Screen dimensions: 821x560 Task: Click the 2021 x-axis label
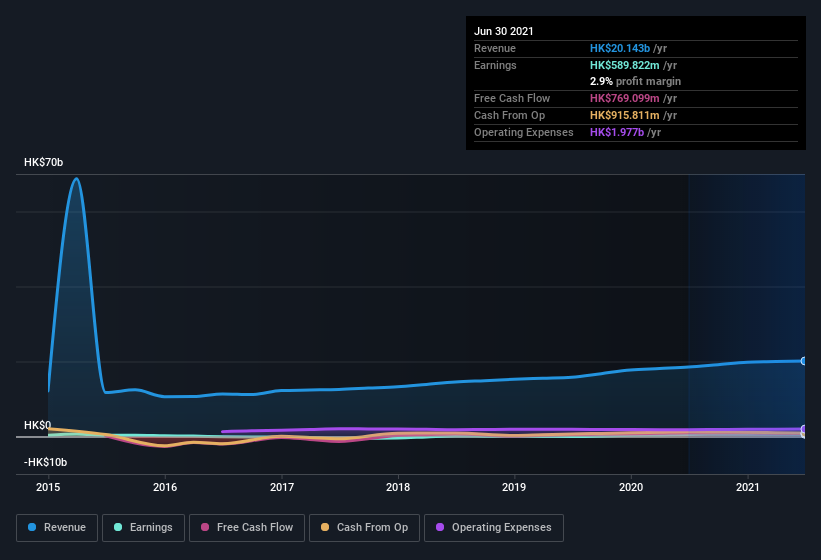748,487
